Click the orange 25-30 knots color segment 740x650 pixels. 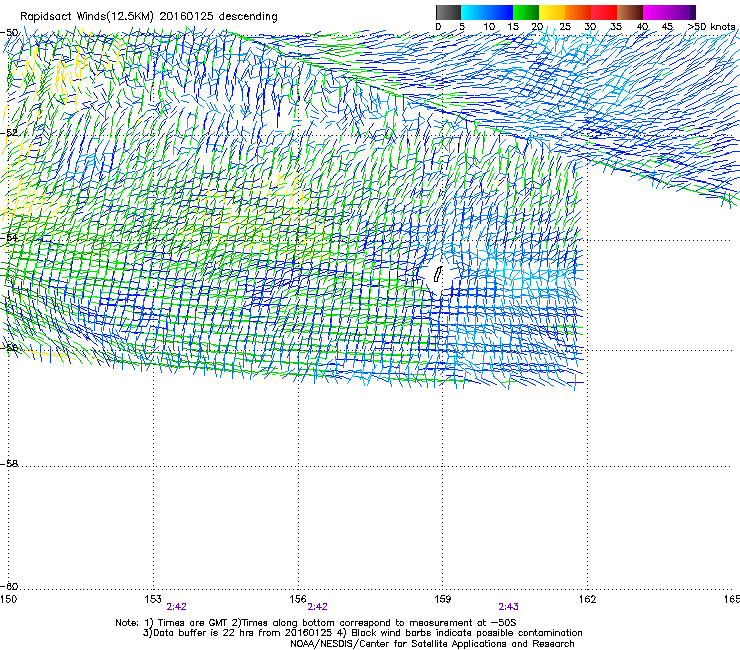(x=578, y=12)
